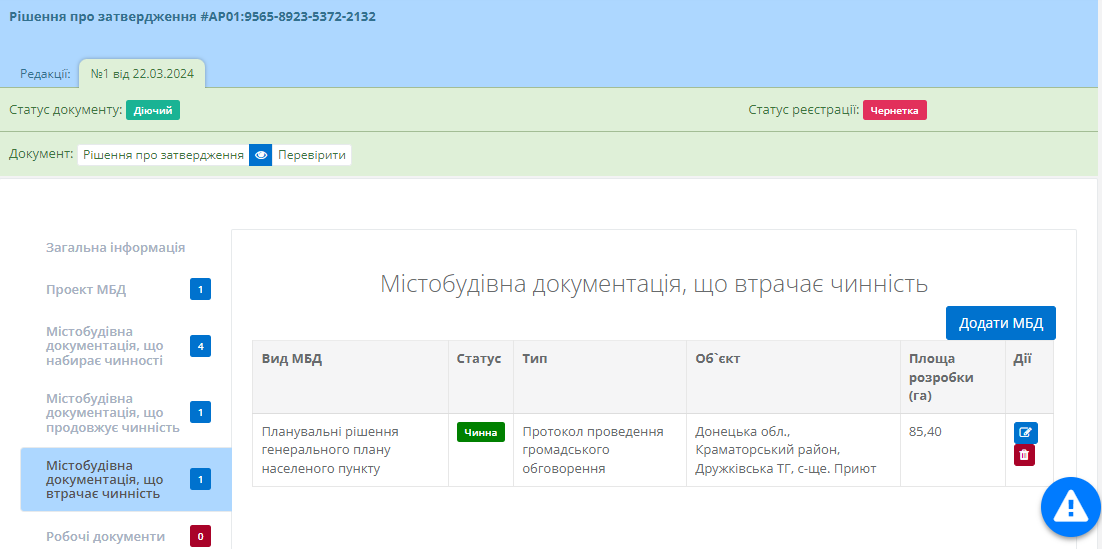
Task: Open the Загальна інформація section
Action: [x=115, y=248]
